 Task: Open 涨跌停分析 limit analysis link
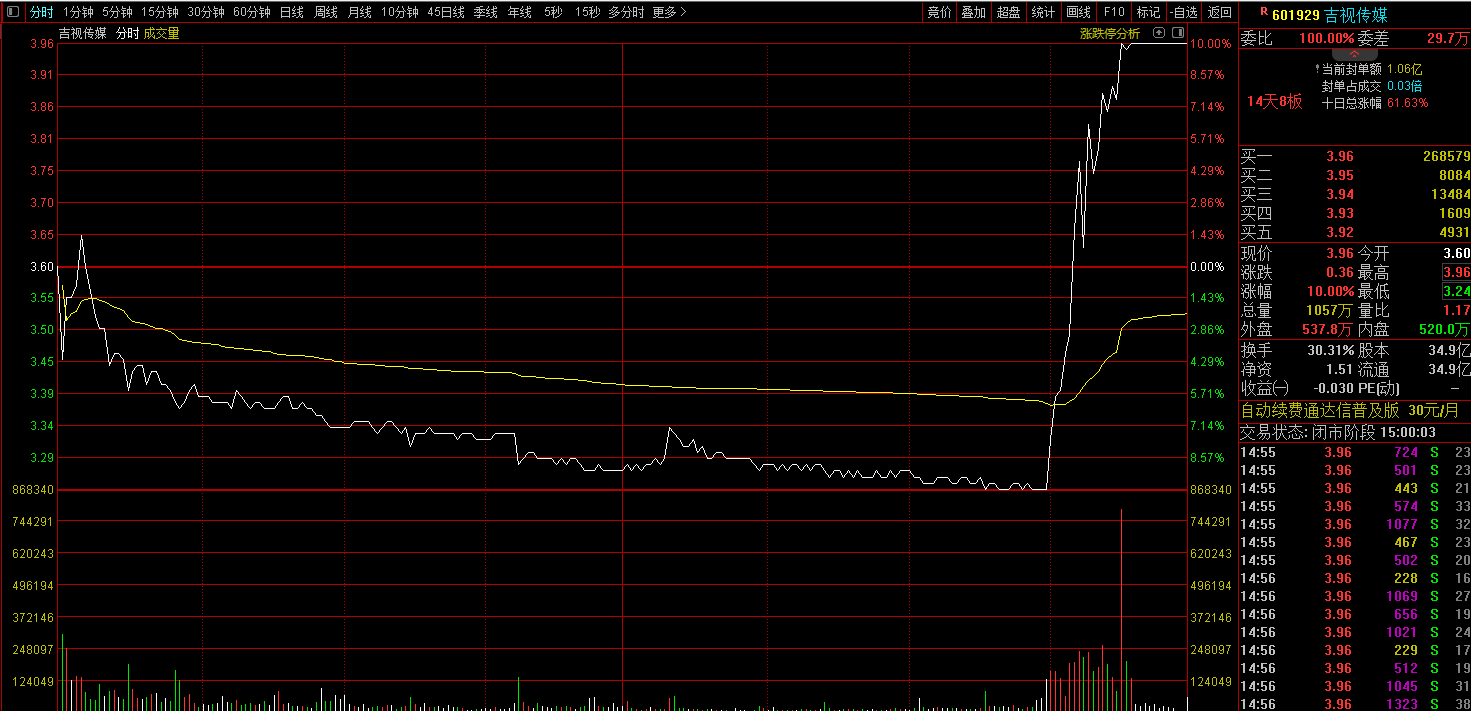(x=1109, y=33)
